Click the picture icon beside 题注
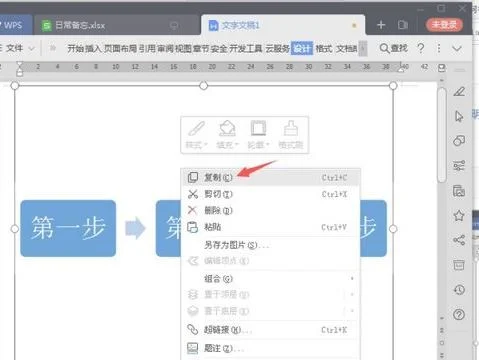 pos(193,348)
